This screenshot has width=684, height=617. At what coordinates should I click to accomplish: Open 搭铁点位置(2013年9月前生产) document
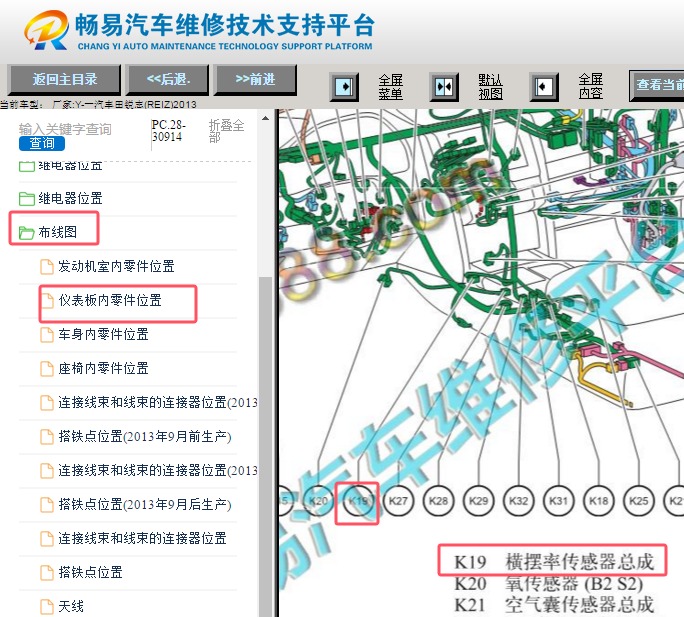coord(145,436)
